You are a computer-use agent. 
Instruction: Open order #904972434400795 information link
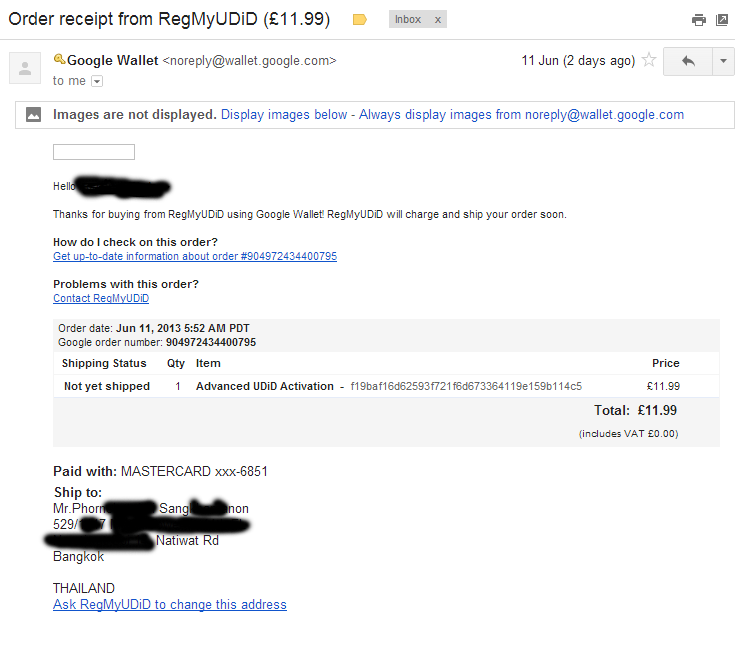[x=195, y=256]
